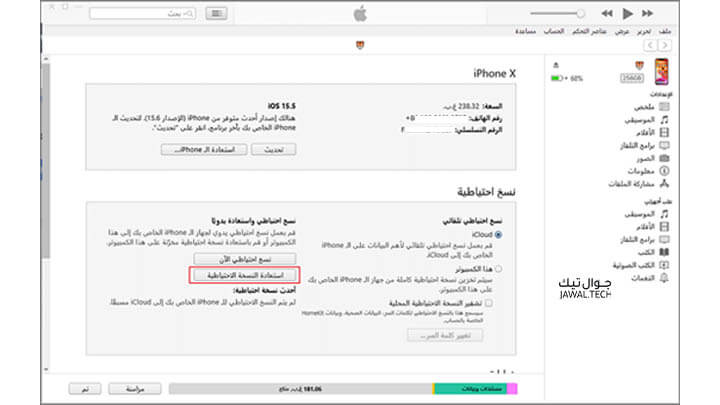Screen dimensions: 720x405
Task: Click the device badge icon below the Apple logo
Action: (360, 45)
